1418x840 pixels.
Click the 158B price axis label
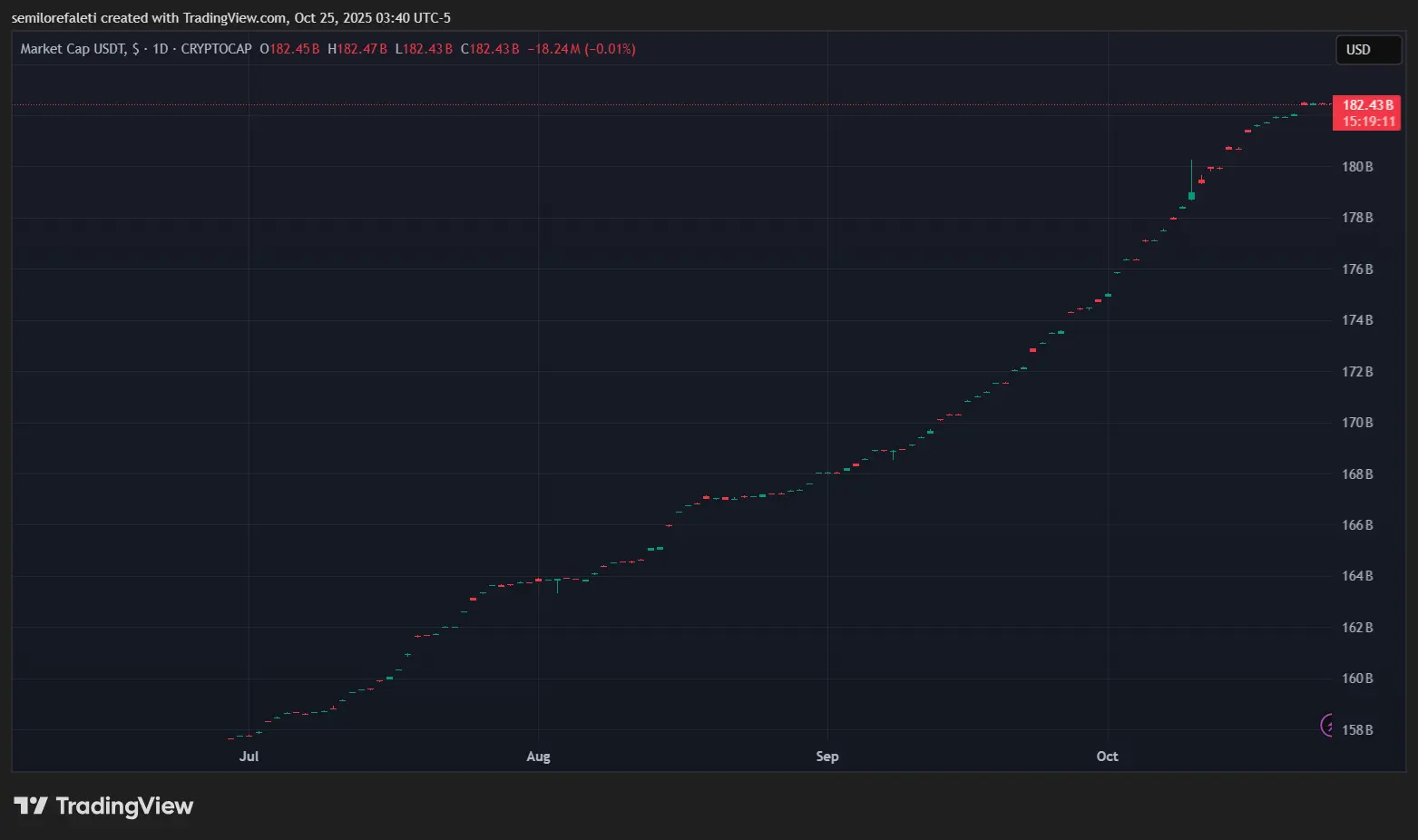(1357, 730)
